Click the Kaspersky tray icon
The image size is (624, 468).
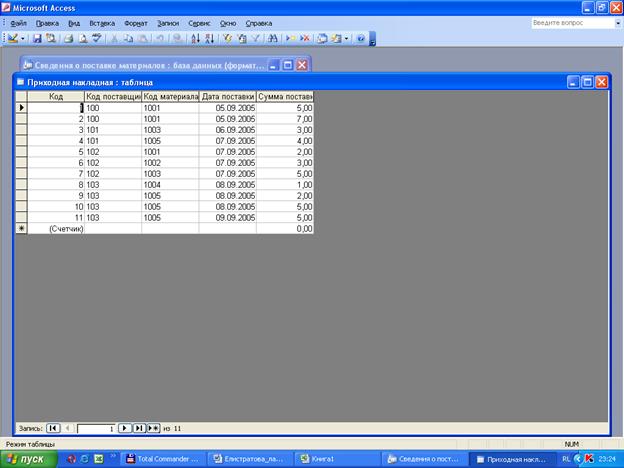coord(589,459)
